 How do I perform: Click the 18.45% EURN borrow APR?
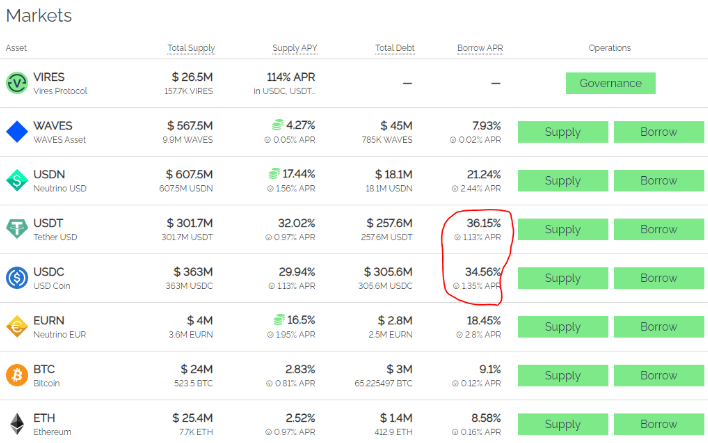point(484,321)
